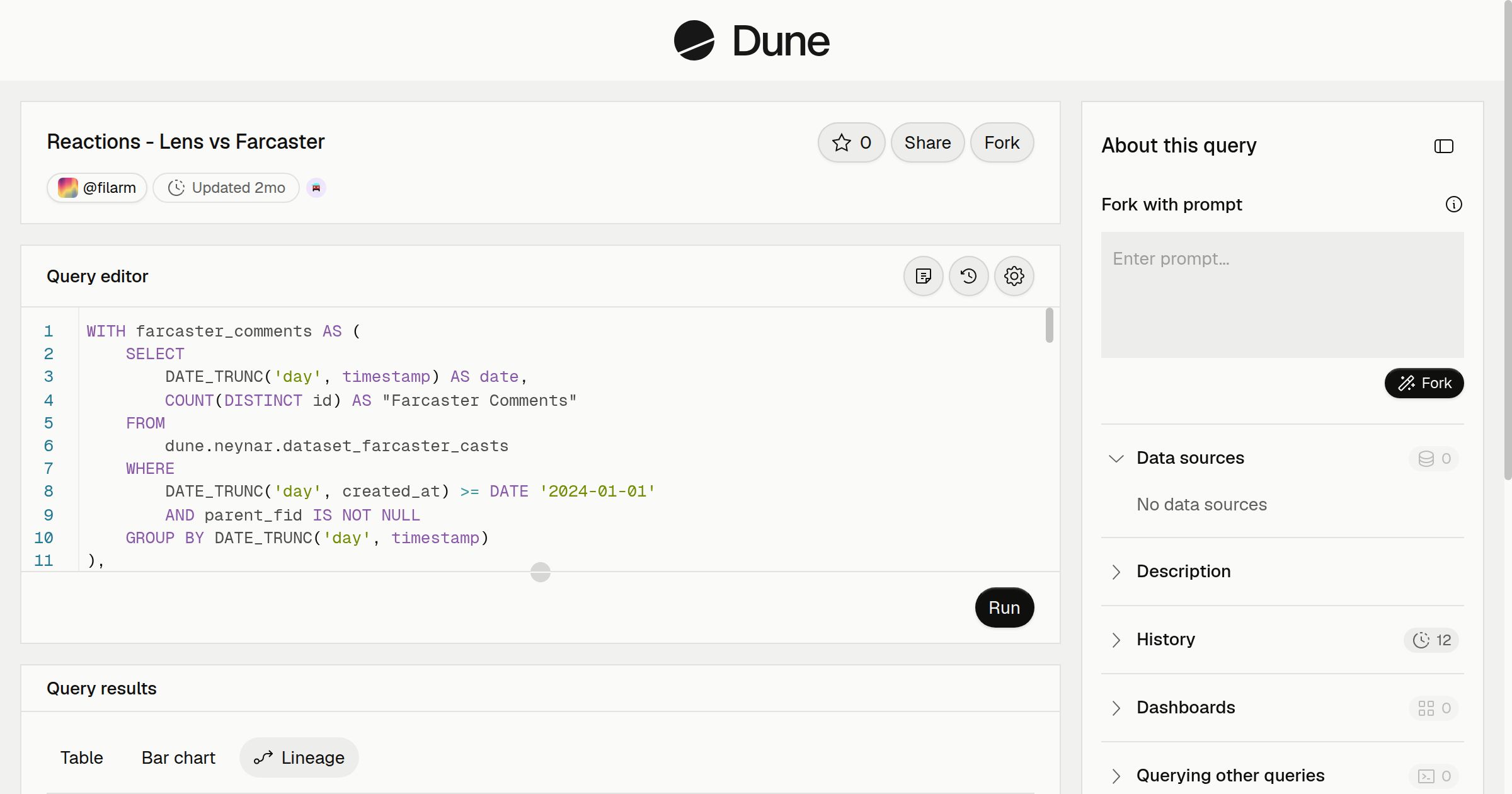Focus the Enter prompt text field
This screenshot has width=1512, height=794.
point(1283,295)
